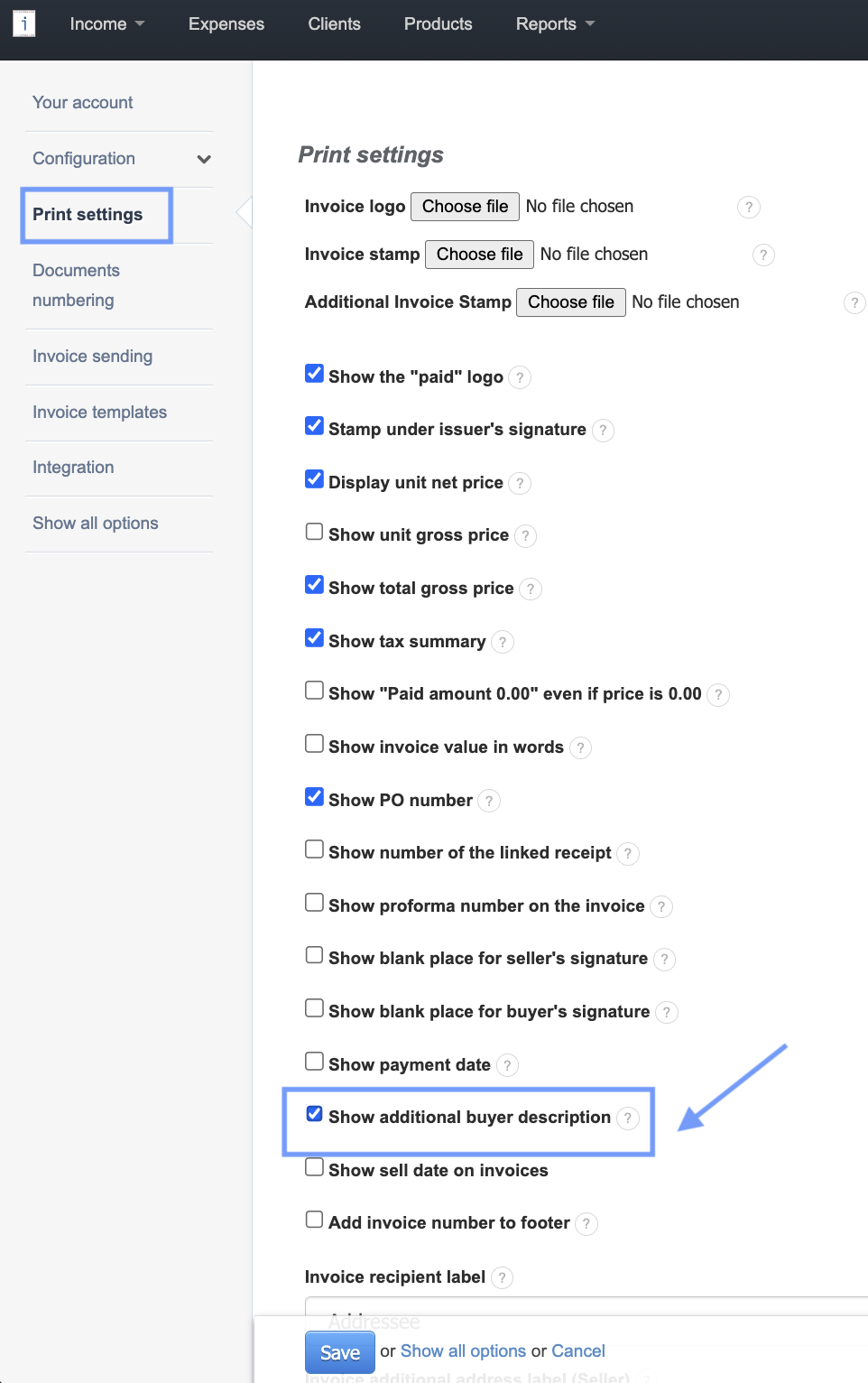Click the Cancel link
868x1383 pixels.
(x=577, y=1351)
